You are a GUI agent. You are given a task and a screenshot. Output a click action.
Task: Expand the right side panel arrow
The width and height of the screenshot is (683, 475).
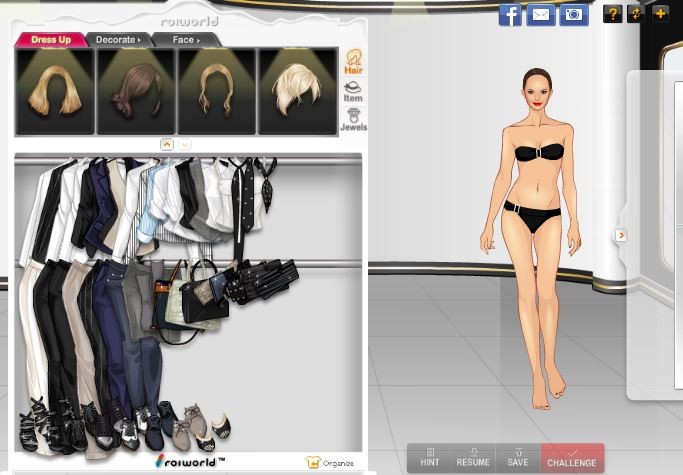pyautogui.click(x=621, y=236)
